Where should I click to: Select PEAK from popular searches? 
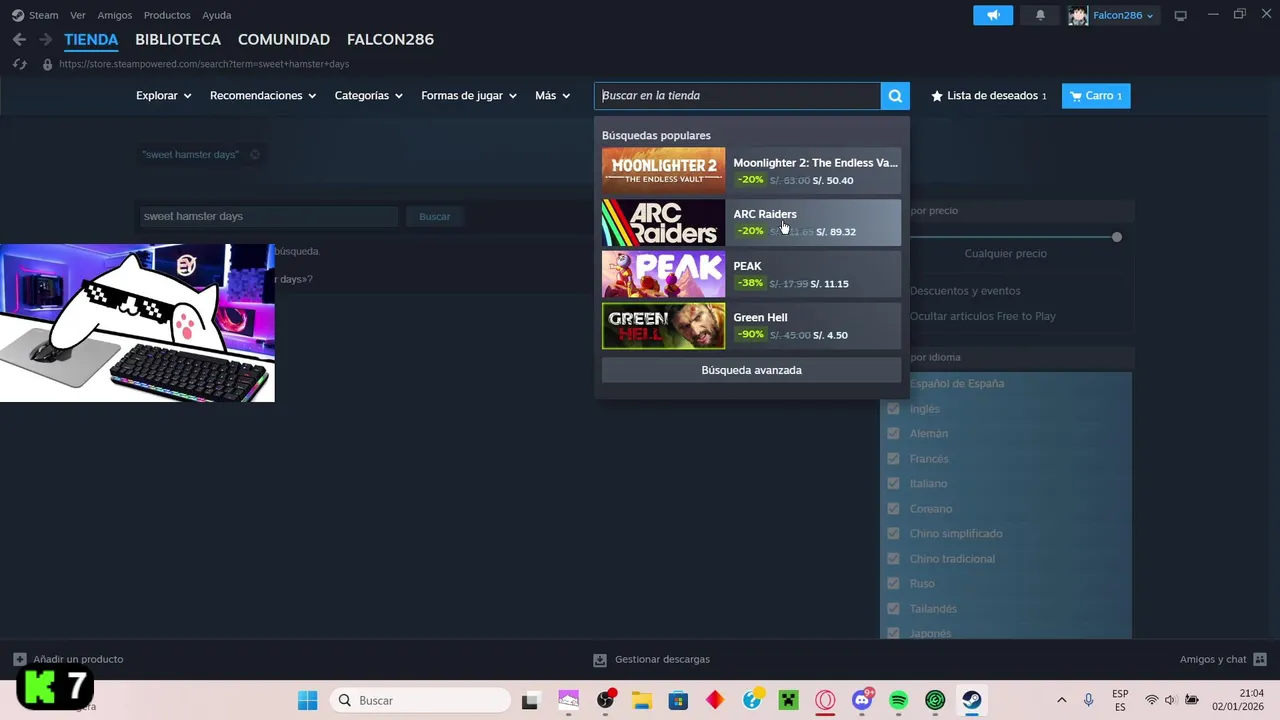tap(751, 274)
